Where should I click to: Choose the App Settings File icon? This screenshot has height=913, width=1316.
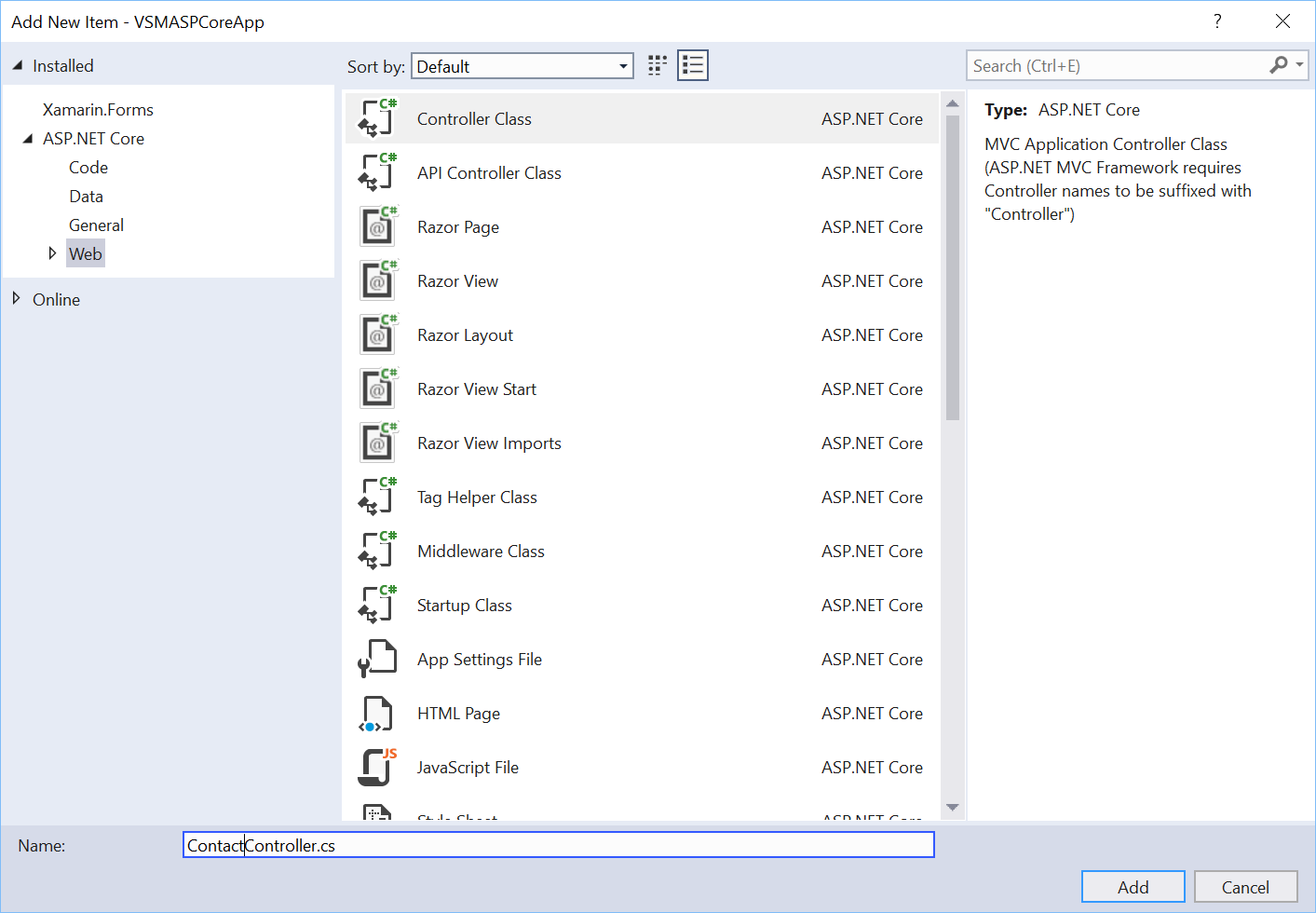pos(377,660)
